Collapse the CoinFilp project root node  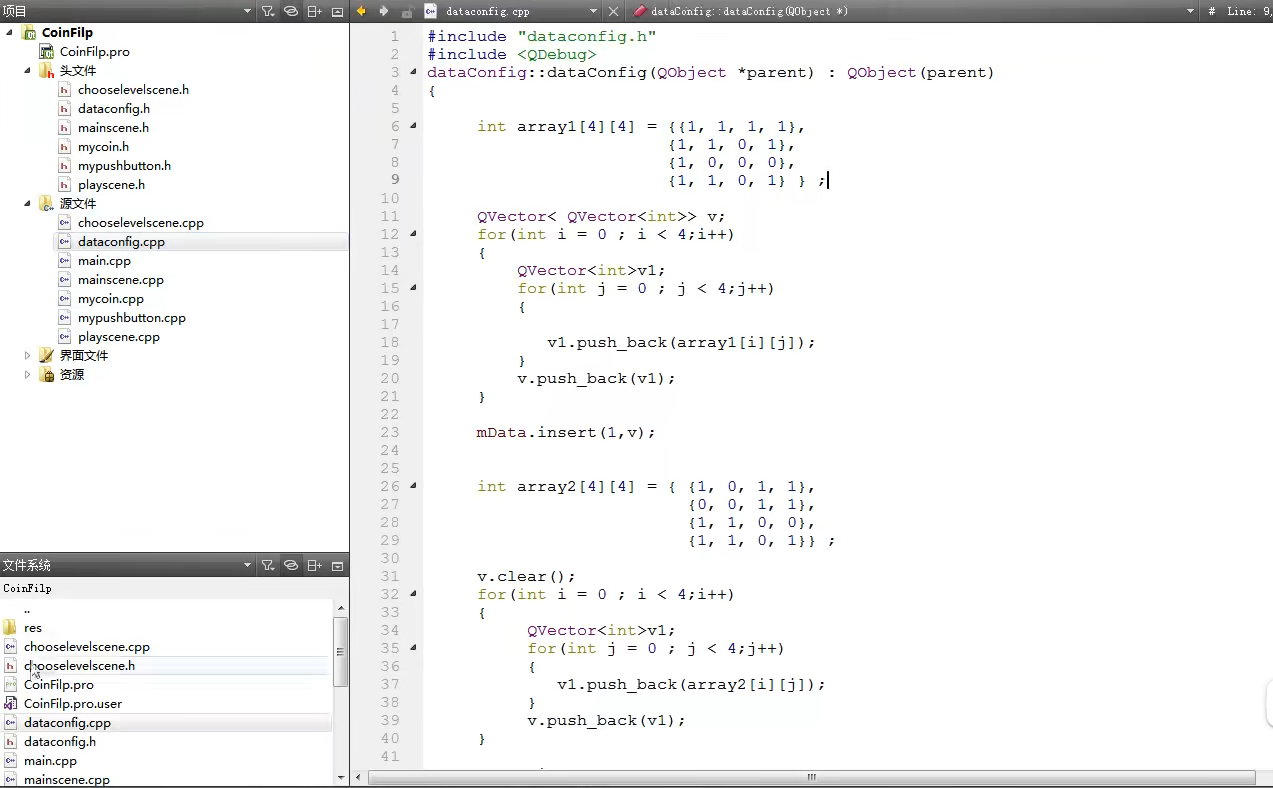pyautogui.click(x=10, y=33)
